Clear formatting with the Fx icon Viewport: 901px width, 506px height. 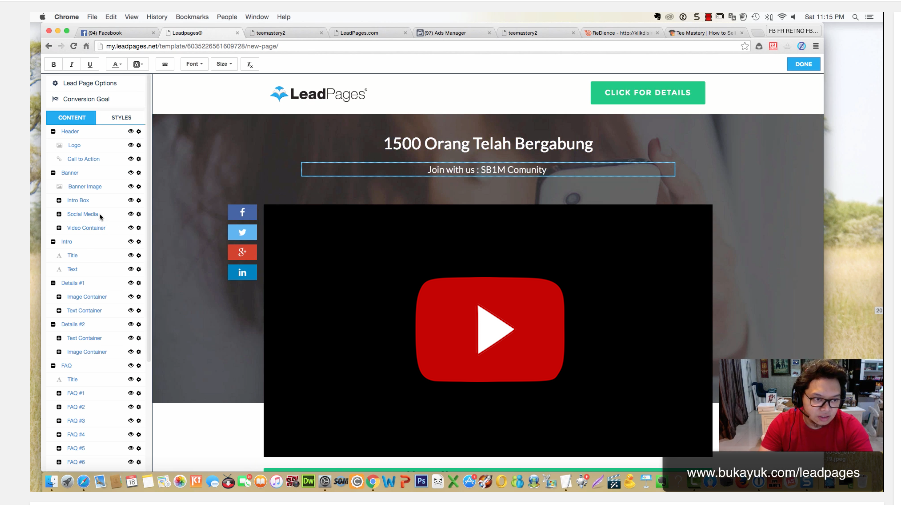pyautogui.click(x=250, y=64)
